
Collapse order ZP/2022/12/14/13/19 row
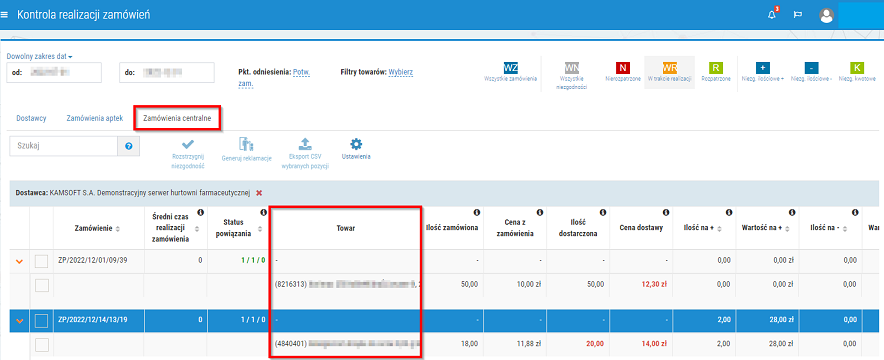(x=19, y=321)
